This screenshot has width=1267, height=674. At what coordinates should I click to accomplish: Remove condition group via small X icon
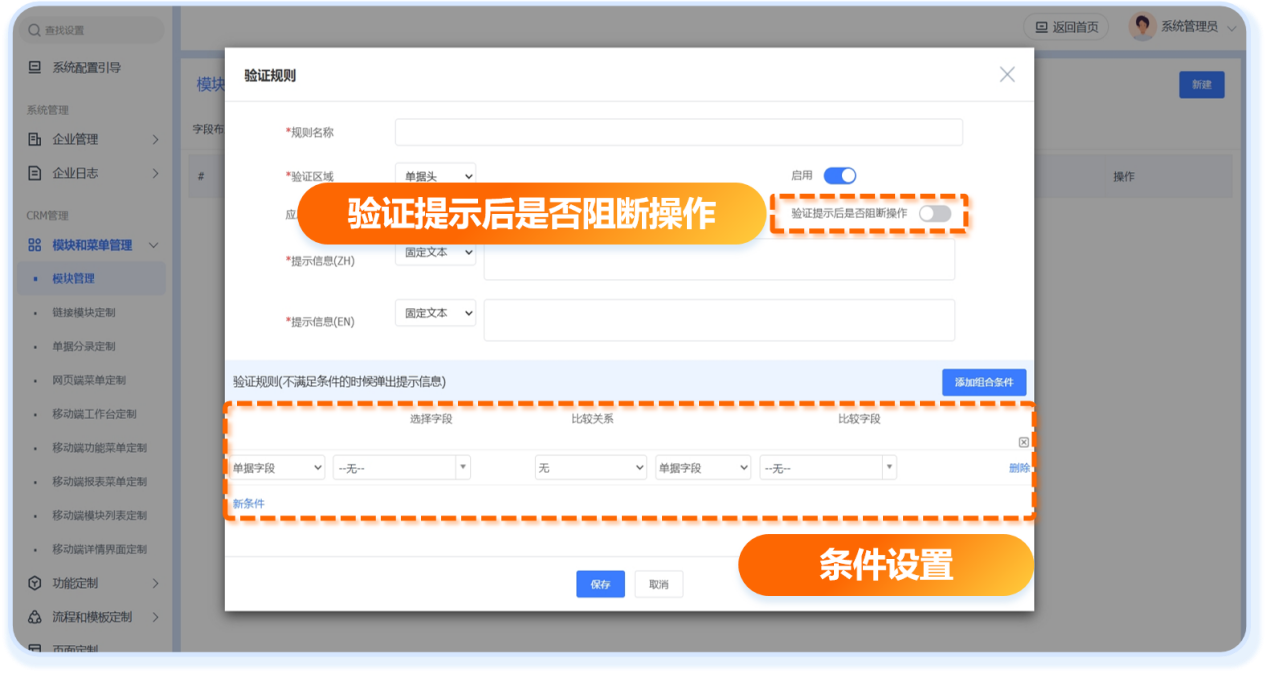click(1023, 442)
